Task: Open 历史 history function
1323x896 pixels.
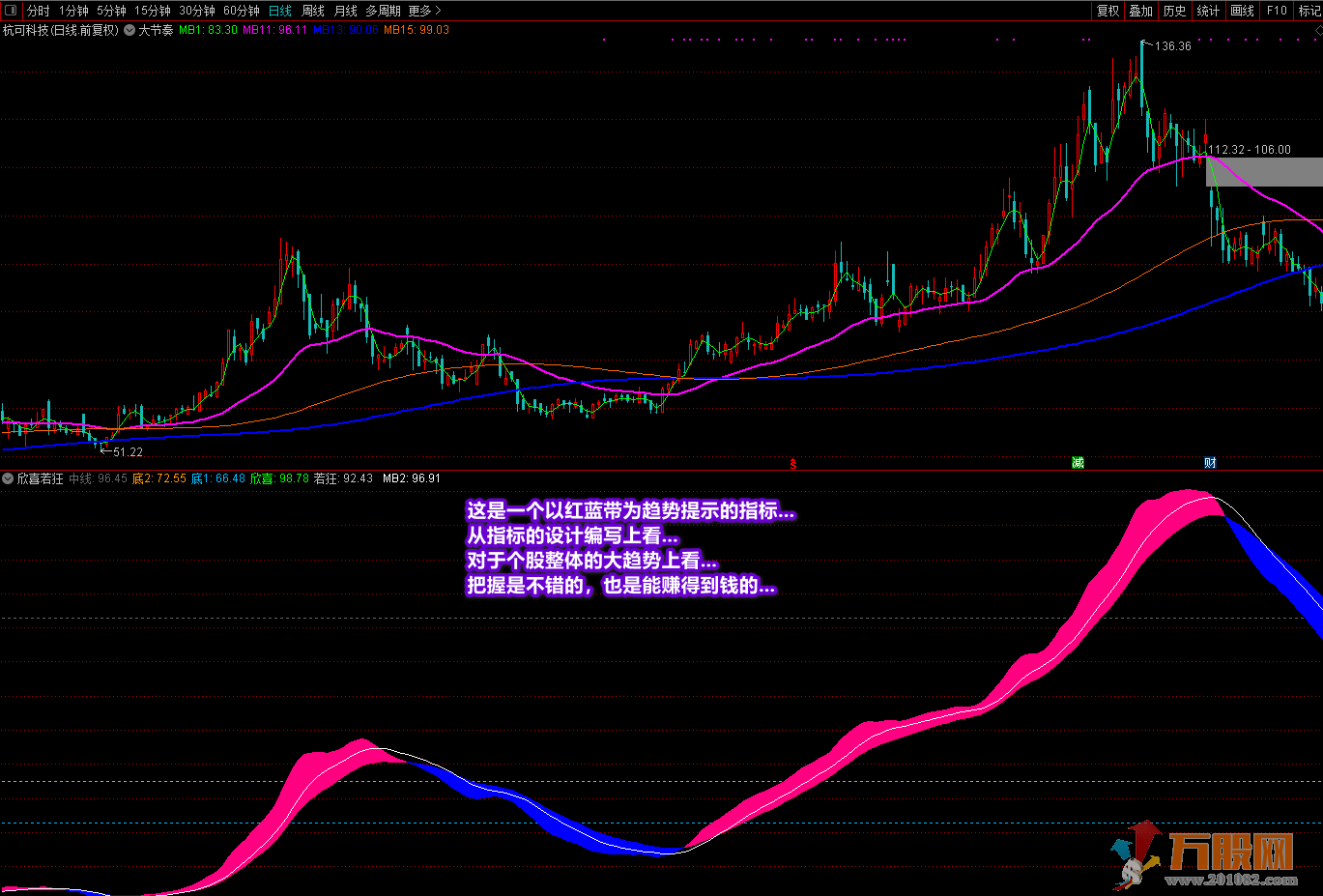Action: point(1175,11)
